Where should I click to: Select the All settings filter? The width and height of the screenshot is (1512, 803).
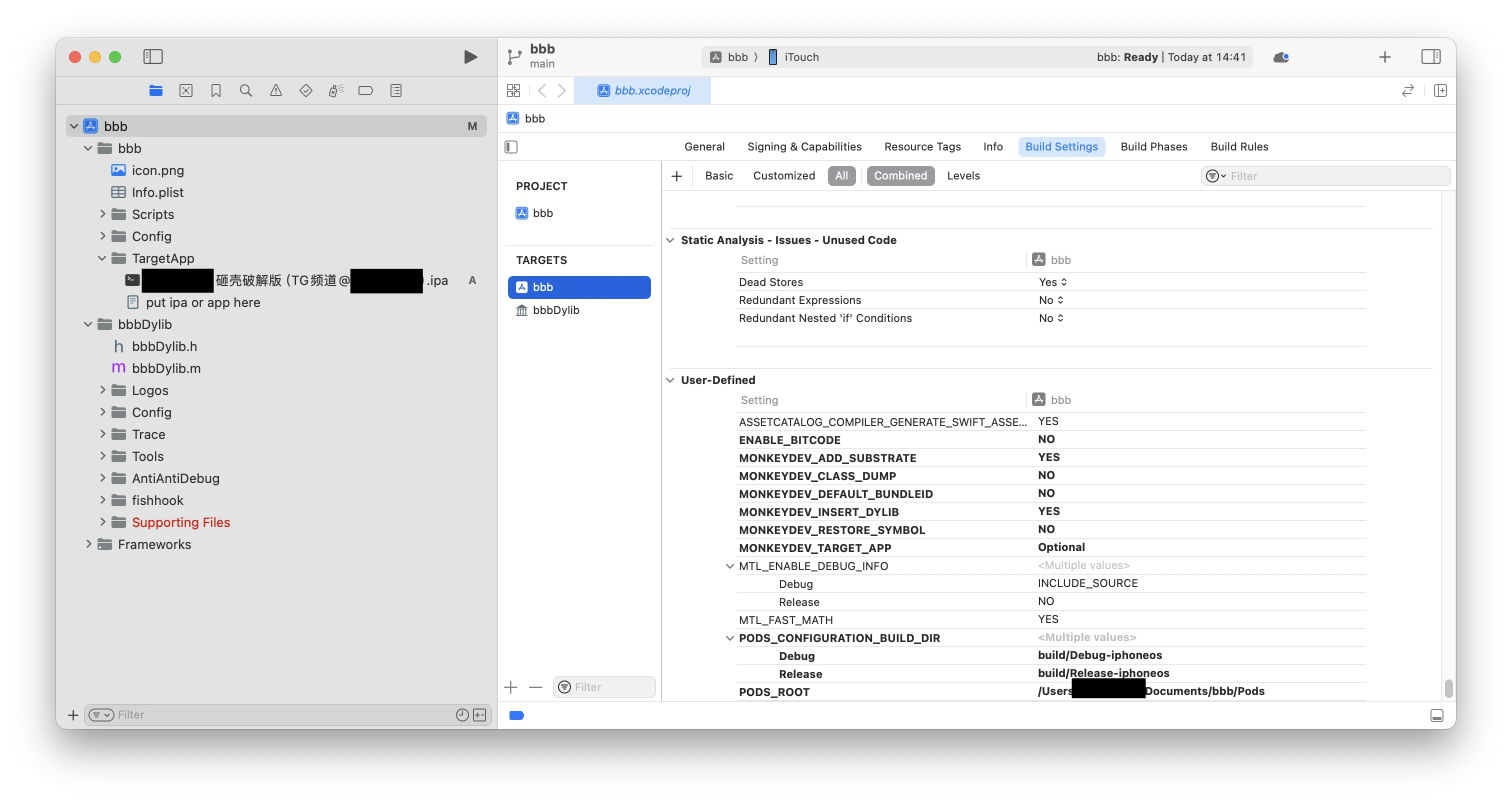(x=841, y=176)
